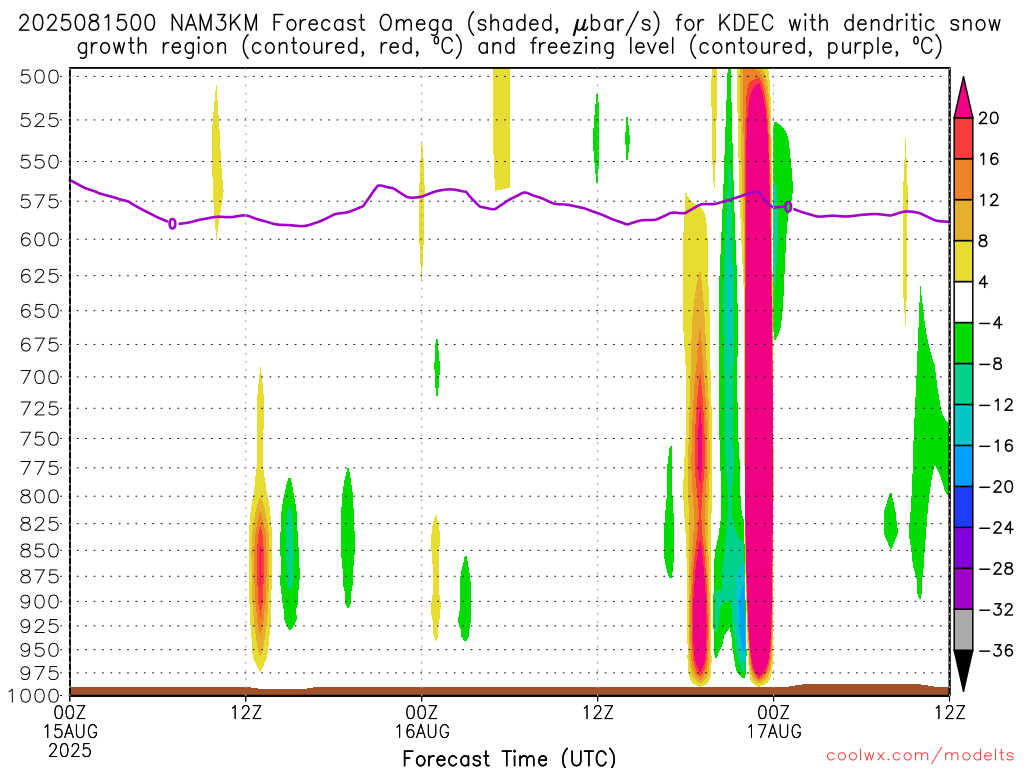The width and height of the screenshot is (1024, 768).
Task: Click the green upward motion area at far right
Action: pyautogui.click(x=927, y=444)
